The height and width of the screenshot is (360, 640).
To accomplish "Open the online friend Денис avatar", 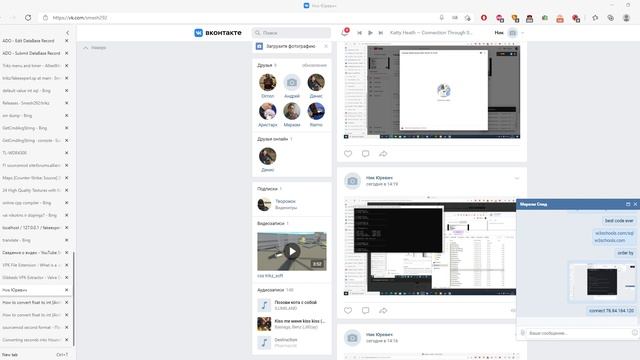I will pos(268,156).
